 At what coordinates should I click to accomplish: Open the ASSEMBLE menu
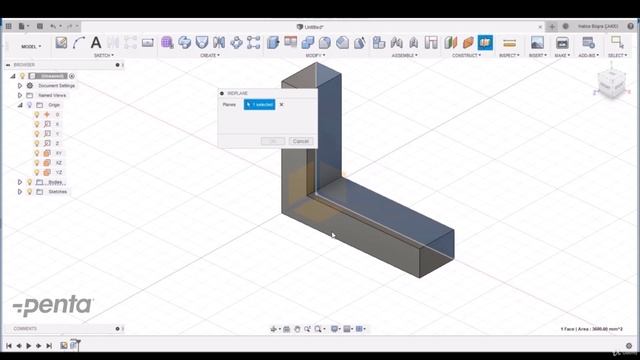(404, 55)
